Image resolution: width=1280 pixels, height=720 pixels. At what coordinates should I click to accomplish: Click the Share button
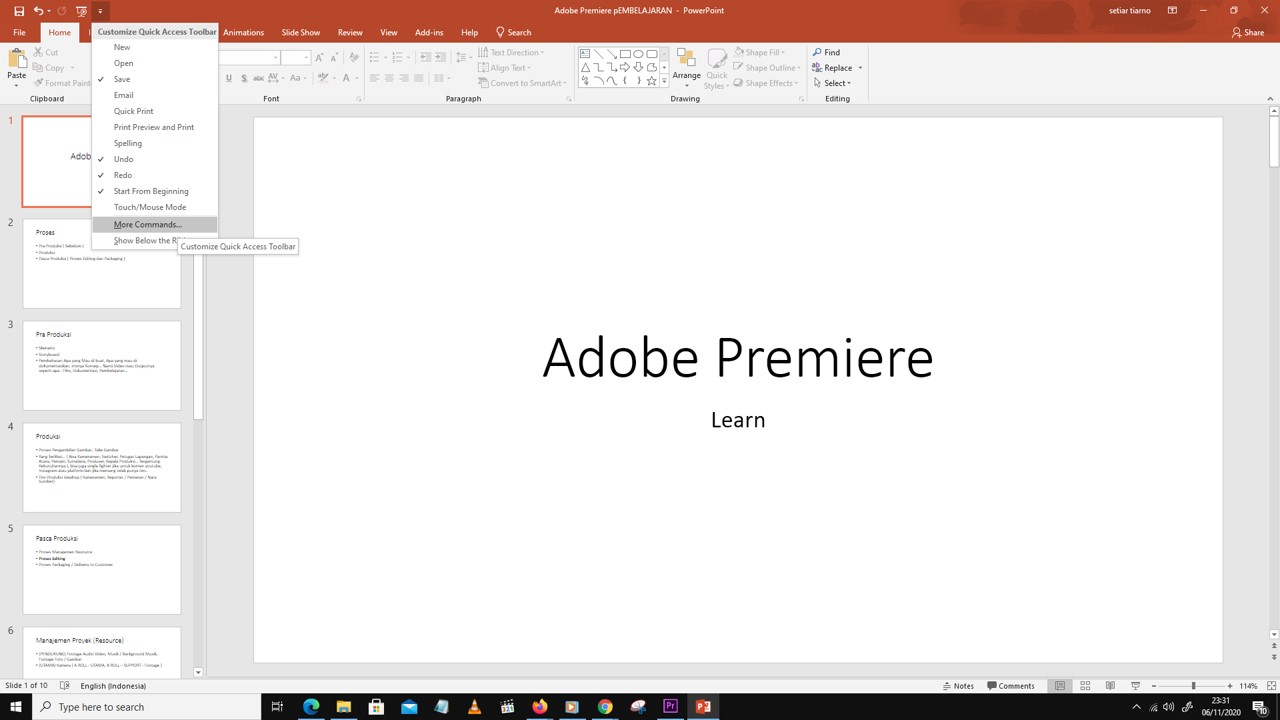click(x=1248, y=32)
